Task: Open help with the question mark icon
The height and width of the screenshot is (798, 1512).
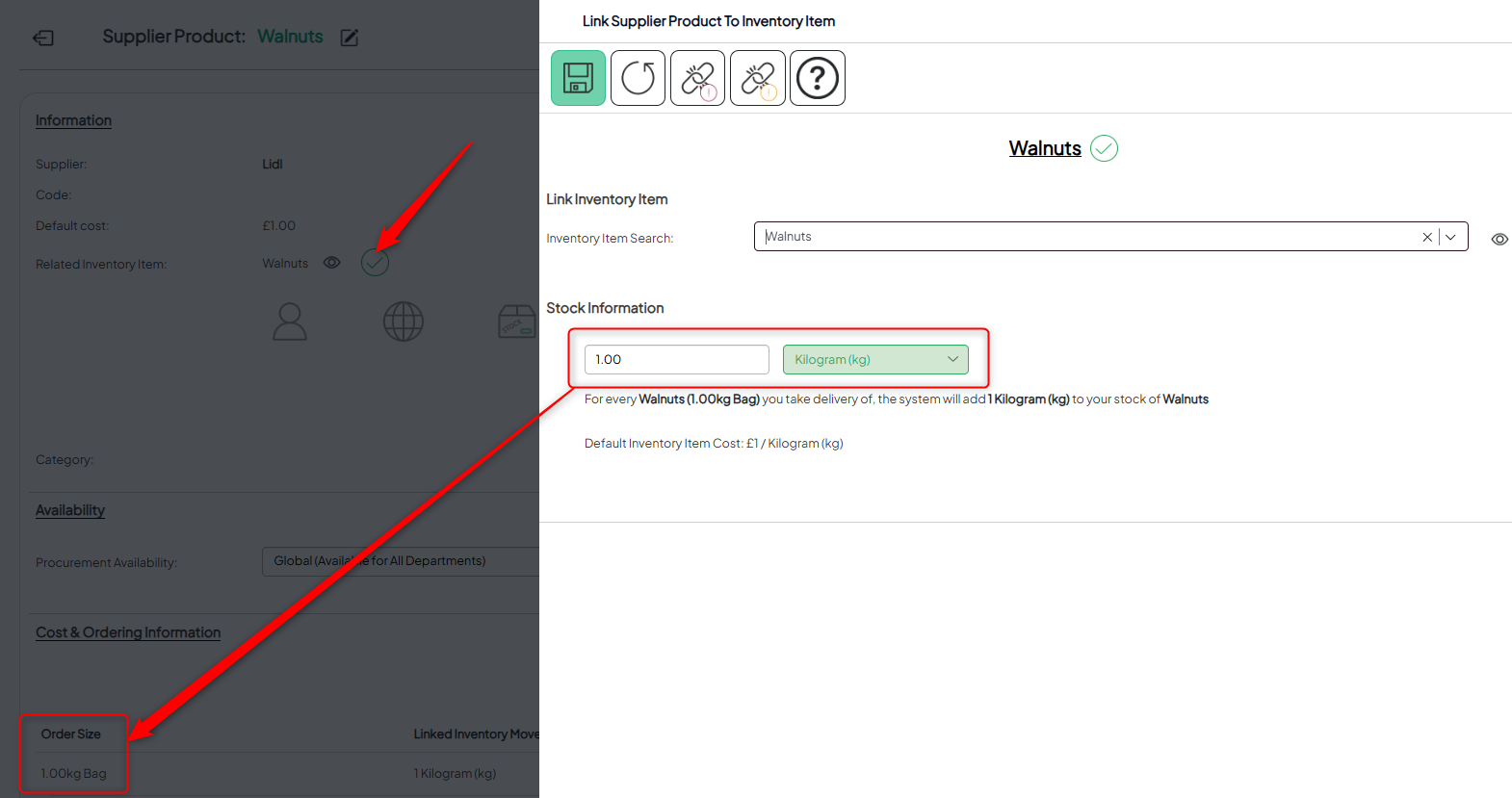Action: click(x=817, y=78)
